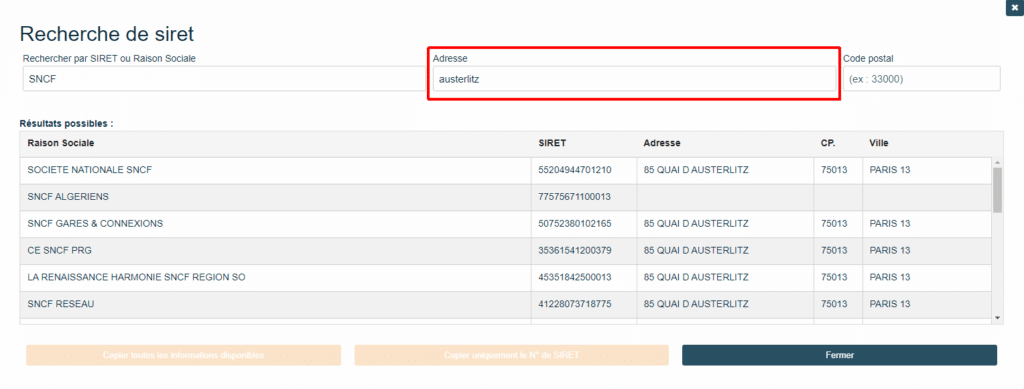Screen dimensions: 1024x389
Task: Select the SNCF RESEAU row
Action: [x=506, y=304]
